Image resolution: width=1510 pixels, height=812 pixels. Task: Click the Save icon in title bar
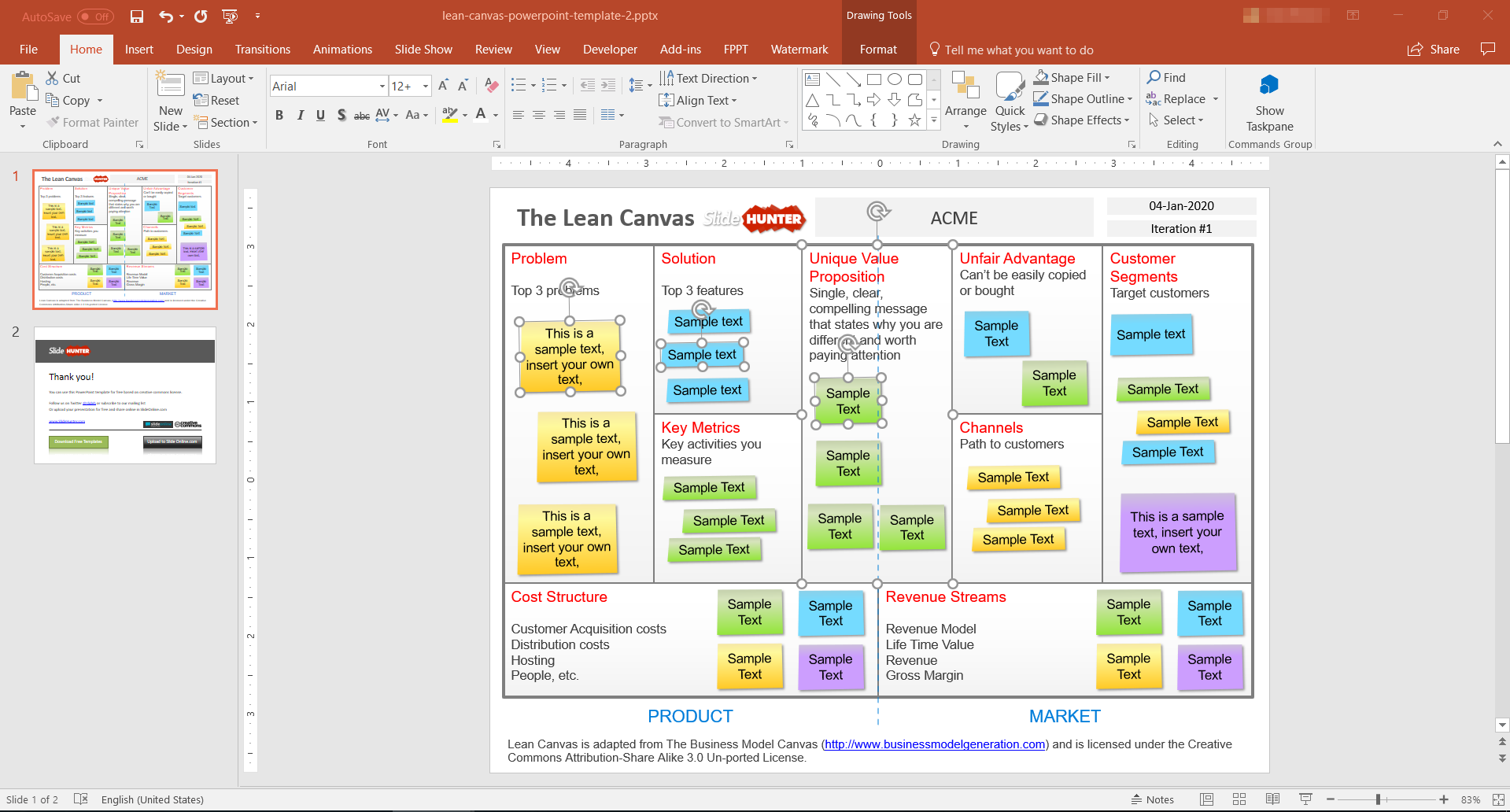pyautogui.click(x=137, y=16)
